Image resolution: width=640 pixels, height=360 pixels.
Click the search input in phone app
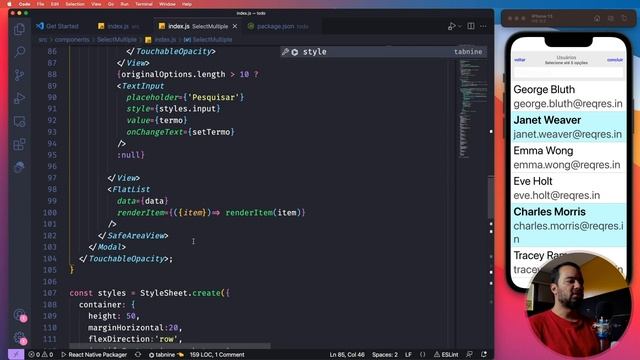[x=568, y=73]
